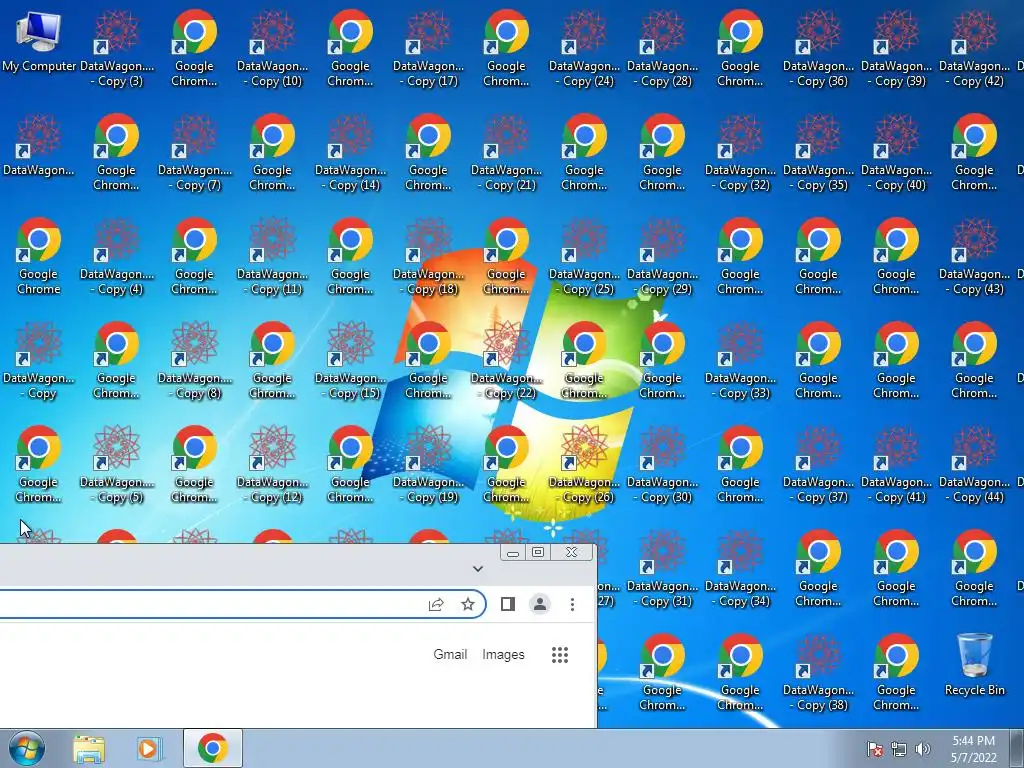Open the Windows Start menu

[26, 748]
